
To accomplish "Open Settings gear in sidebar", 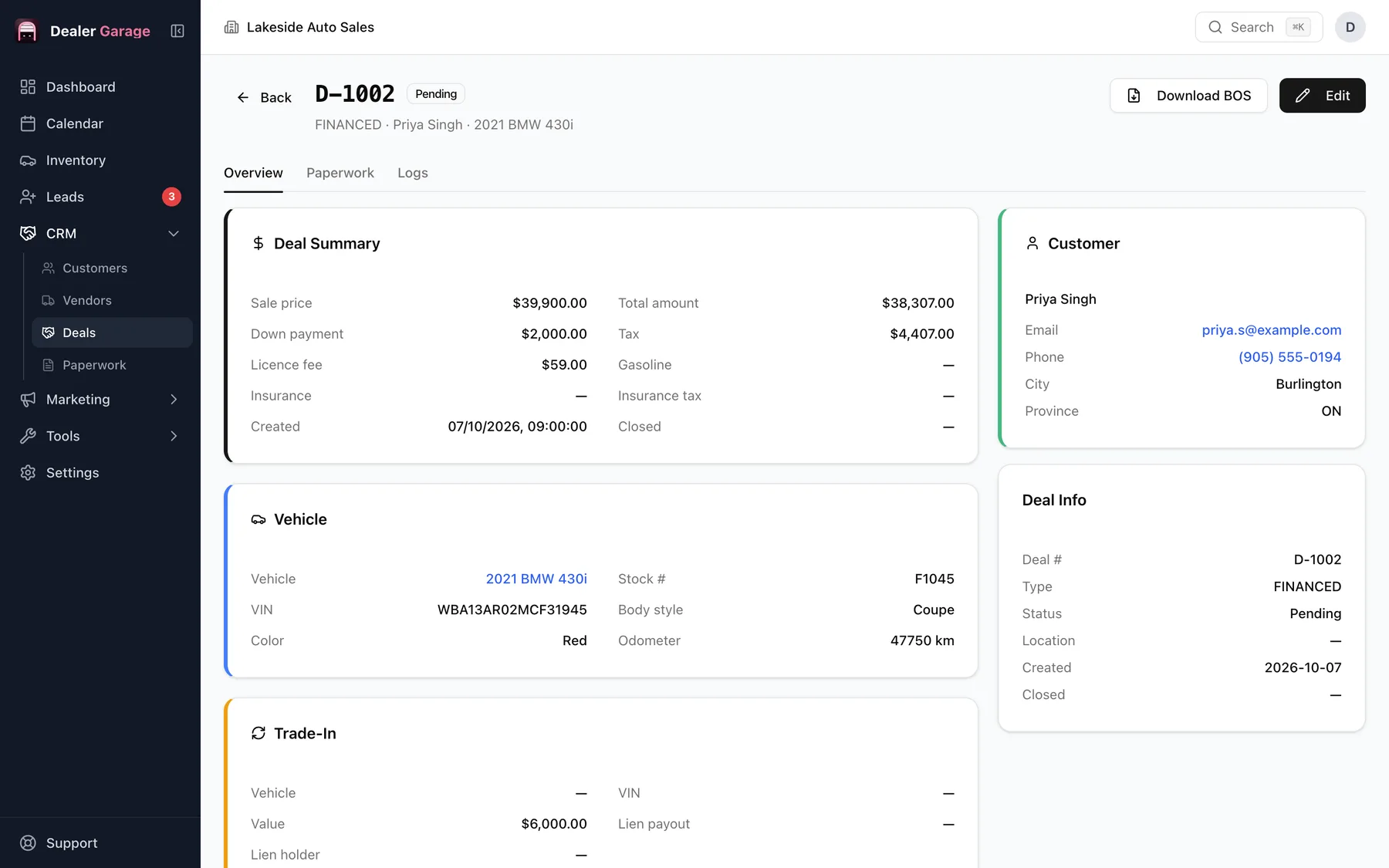I will click(x=100, y=473).
